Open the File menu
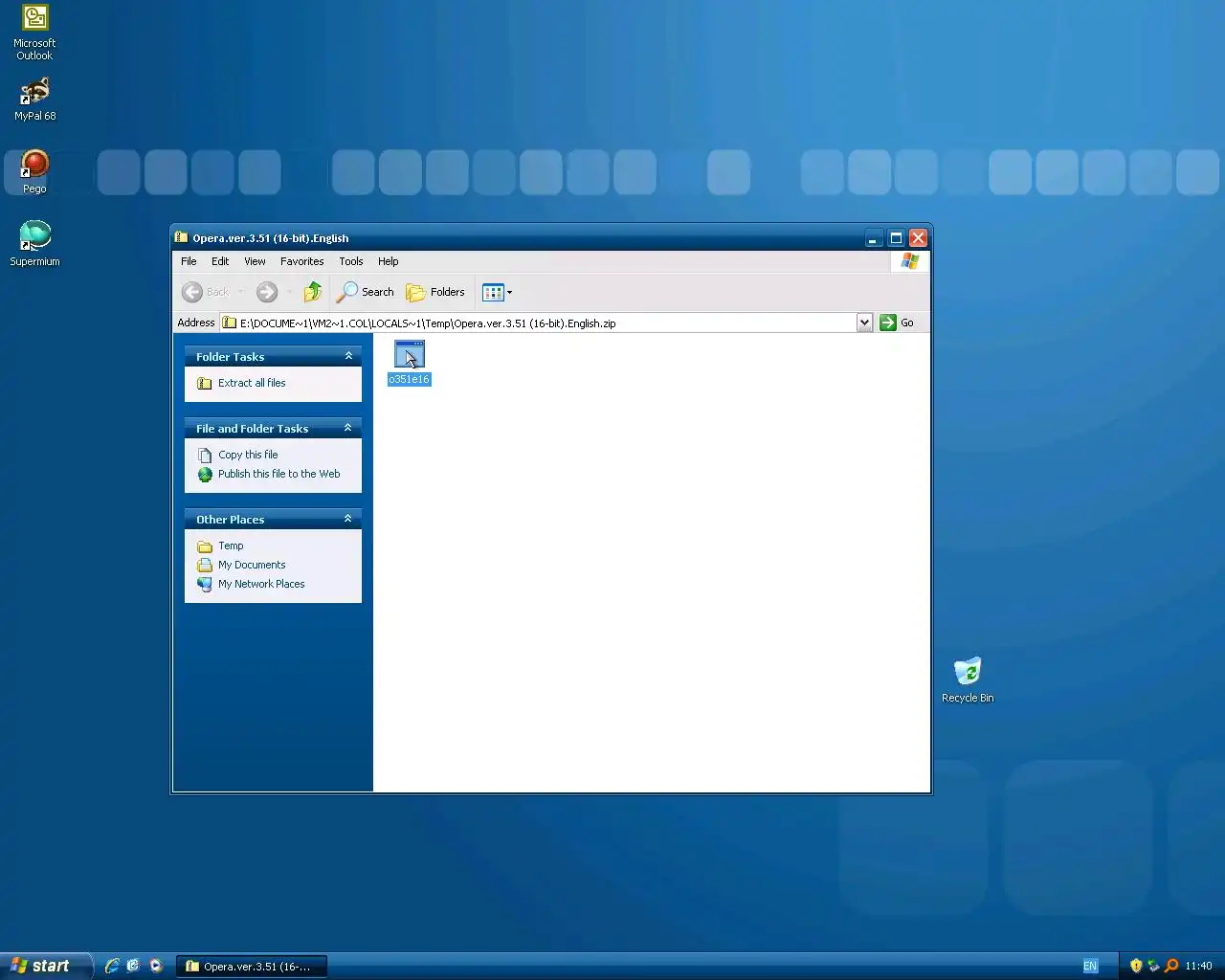1225x980 pixels. (x=189, y=261)
